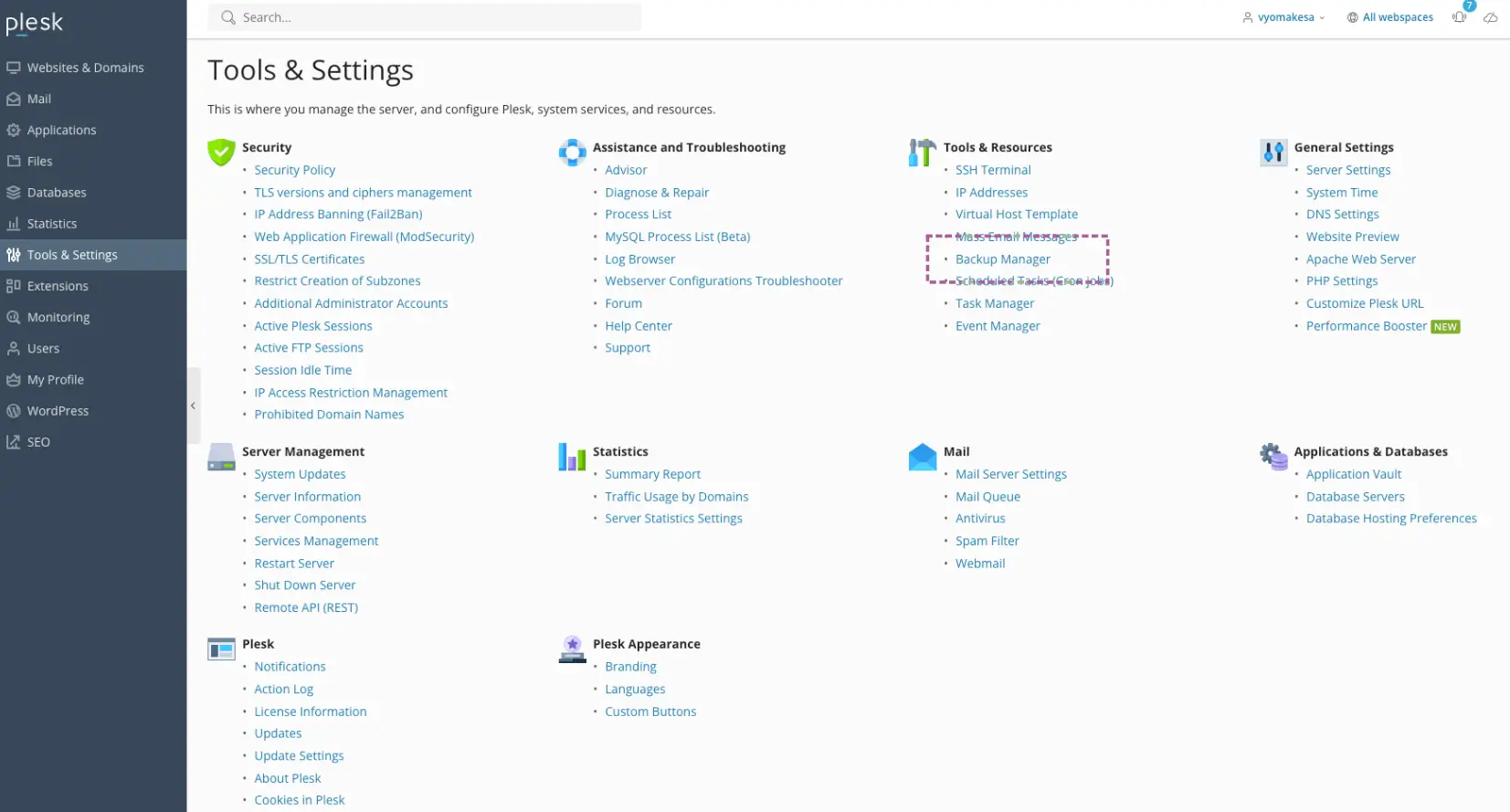The height and width of the screenshot is (812, 1510).
Task: Open the Custom Buttons link
Action: pos(650,712)
